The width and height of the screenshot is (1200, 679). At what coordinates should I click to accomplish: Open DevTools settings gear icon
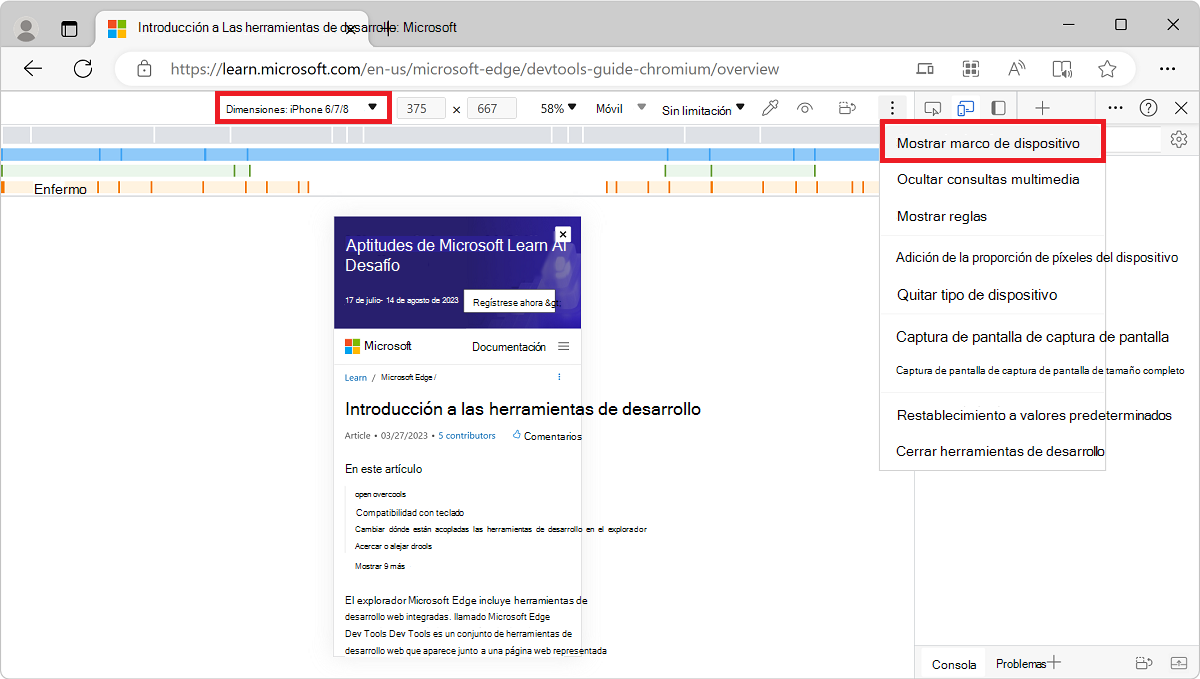tap(1179, 139)
